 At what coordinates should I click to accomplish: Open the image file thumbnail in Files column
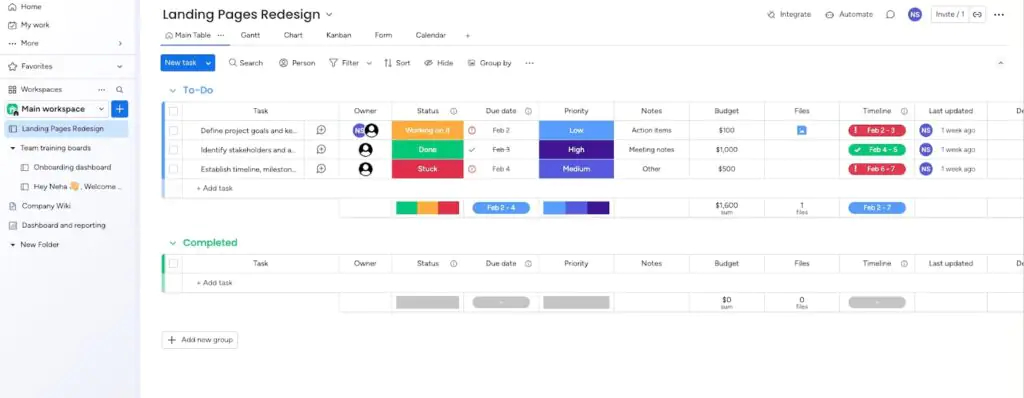801,130
